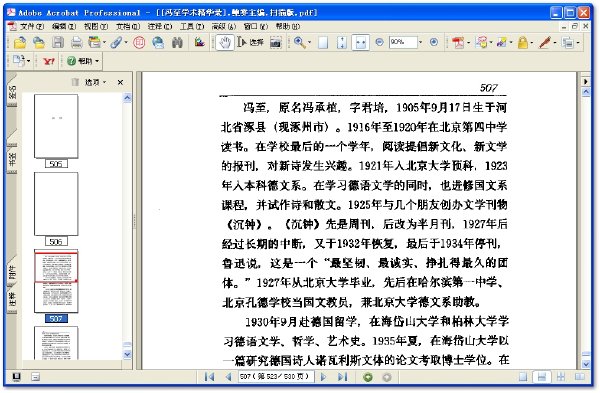Open the Tools (工具) menu
Viewport: 600px width, 393px height.
coord(192,26)
